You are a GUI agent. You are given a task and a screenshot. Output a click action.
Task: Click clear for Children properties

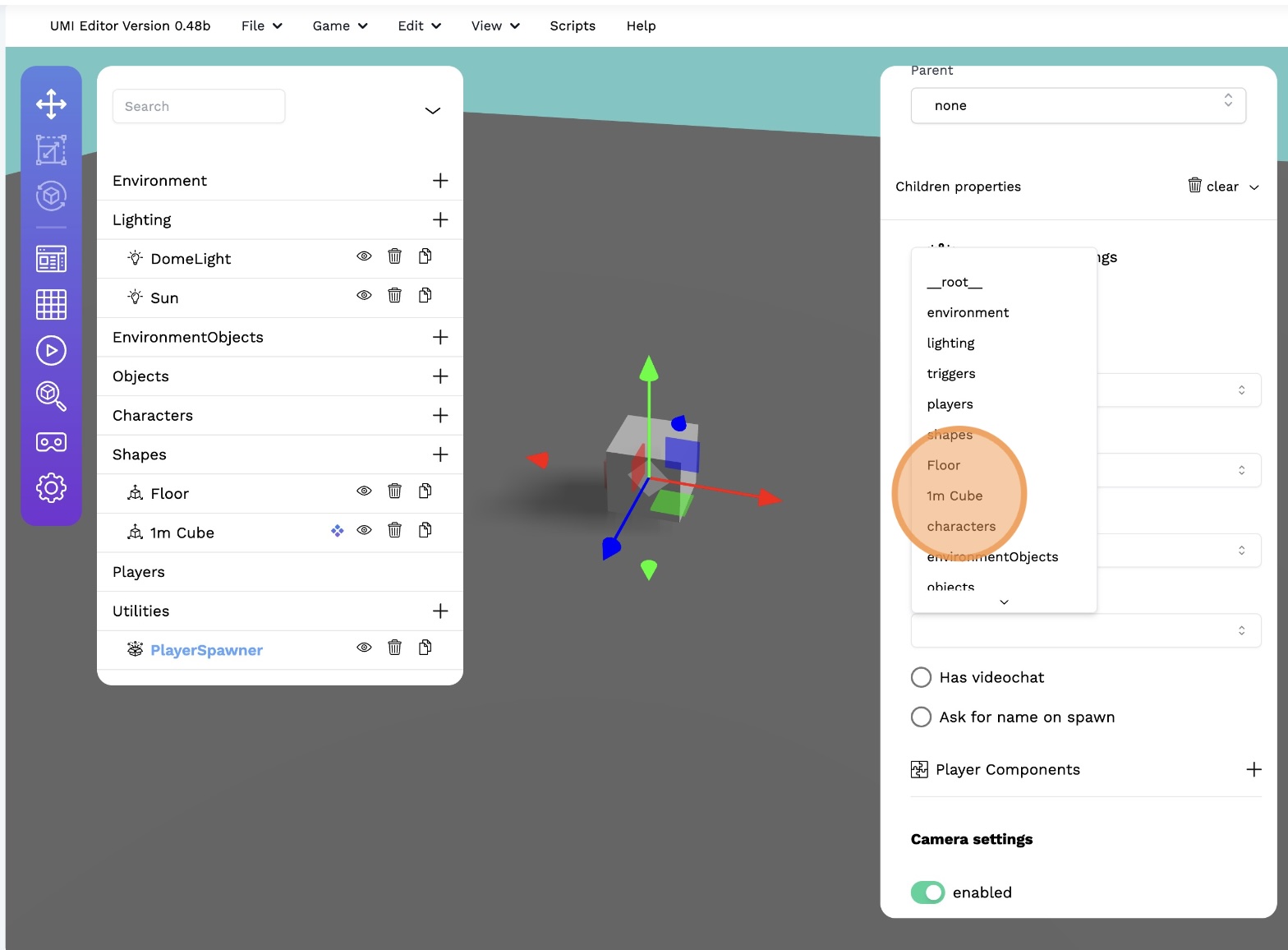point(1212,187)
